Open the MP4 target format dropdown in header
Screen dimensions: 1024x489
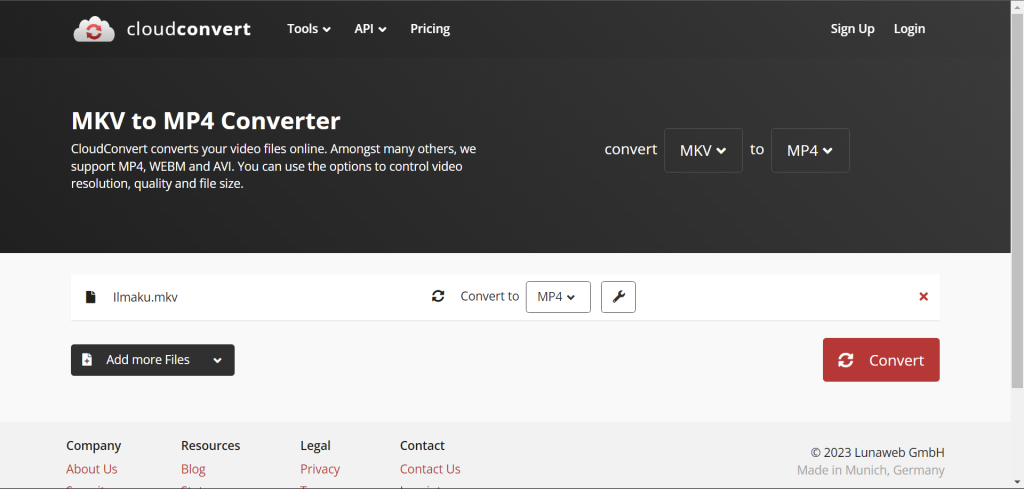coord(810,150)
